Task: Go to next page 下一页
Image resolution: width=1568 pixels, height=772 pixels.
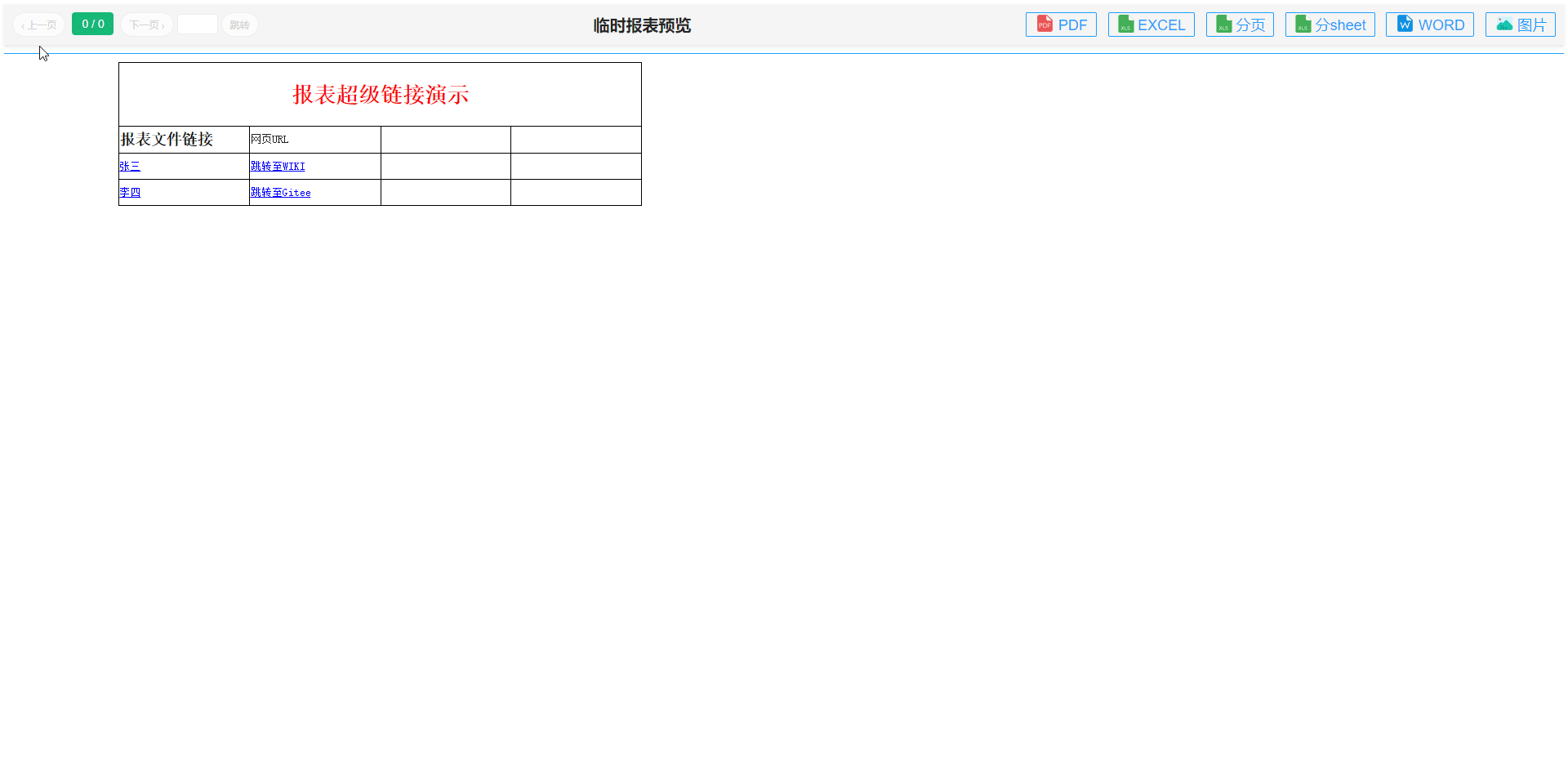Action: point(147,25)
